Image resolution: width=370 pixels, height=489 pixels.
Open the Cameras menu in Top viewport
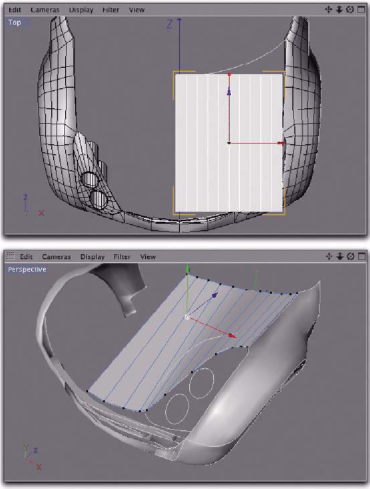pos(45,10)
